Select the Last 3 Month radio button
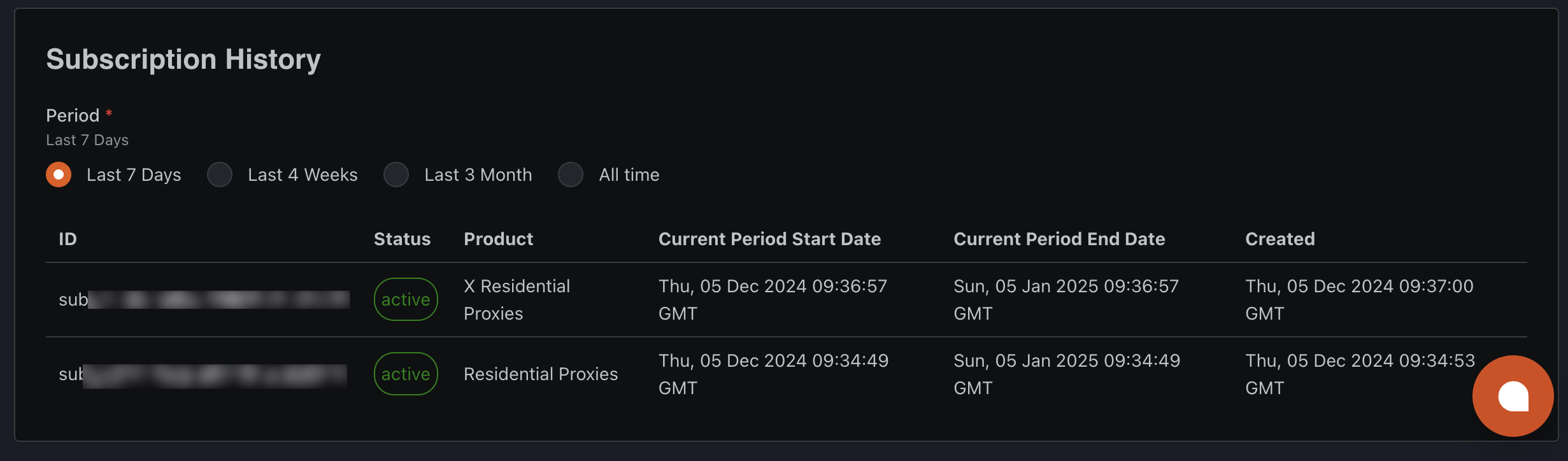 pyautogui.click(x=396, y=174)
